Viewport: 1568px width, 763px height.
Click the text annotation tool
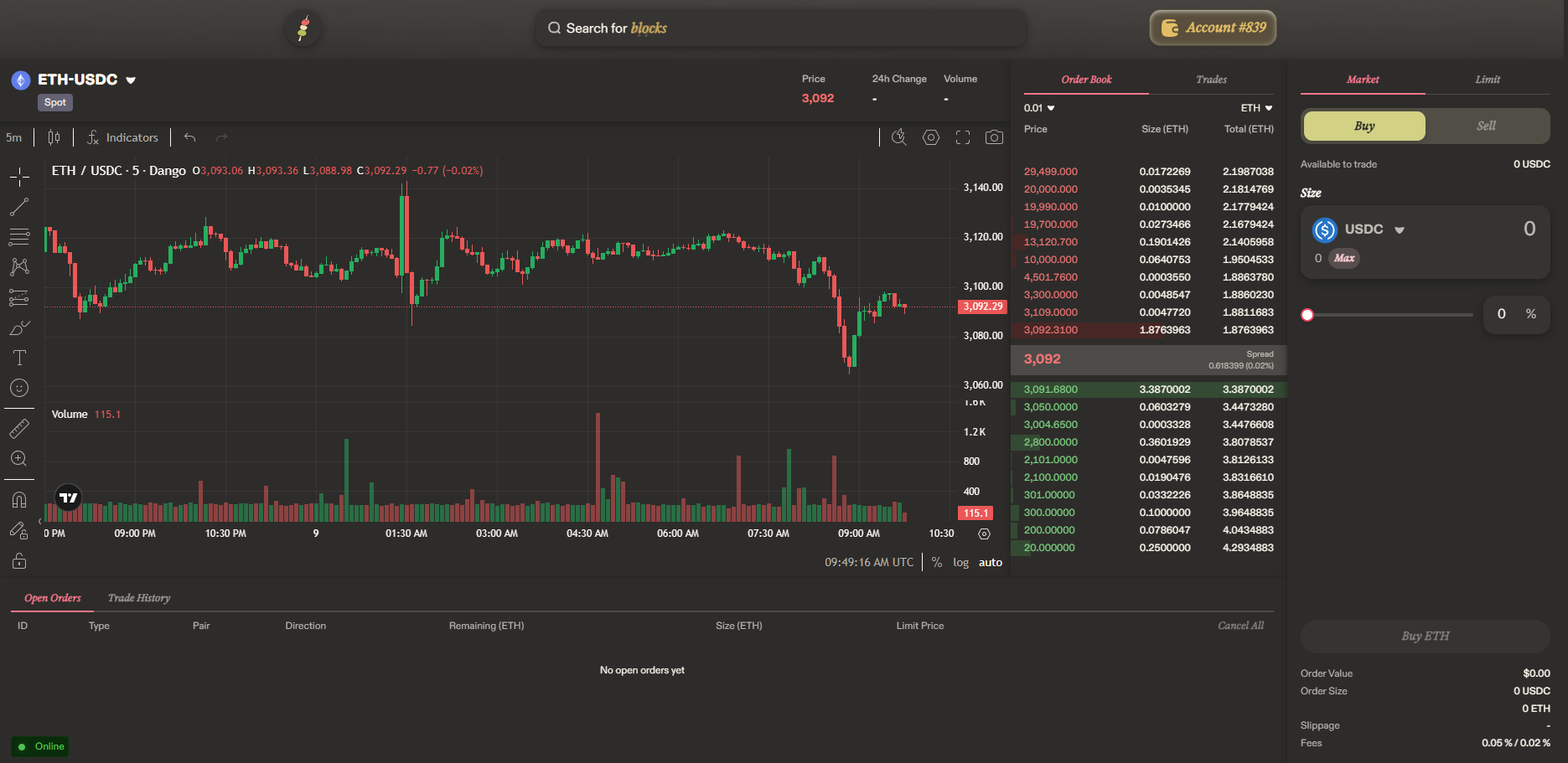tap(19, 358)
